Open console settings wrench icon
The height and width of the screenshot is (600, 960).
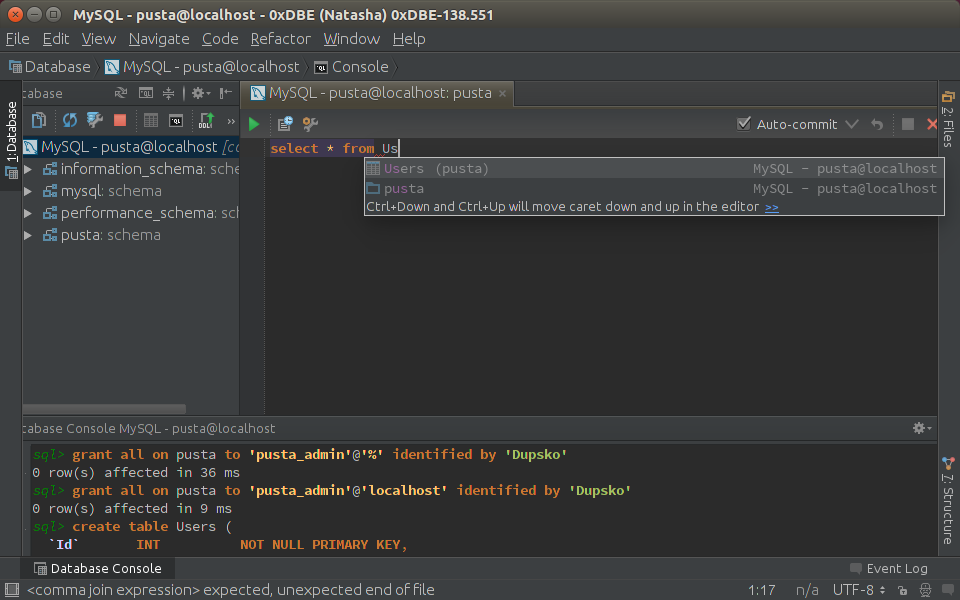[x=310, y=124]
